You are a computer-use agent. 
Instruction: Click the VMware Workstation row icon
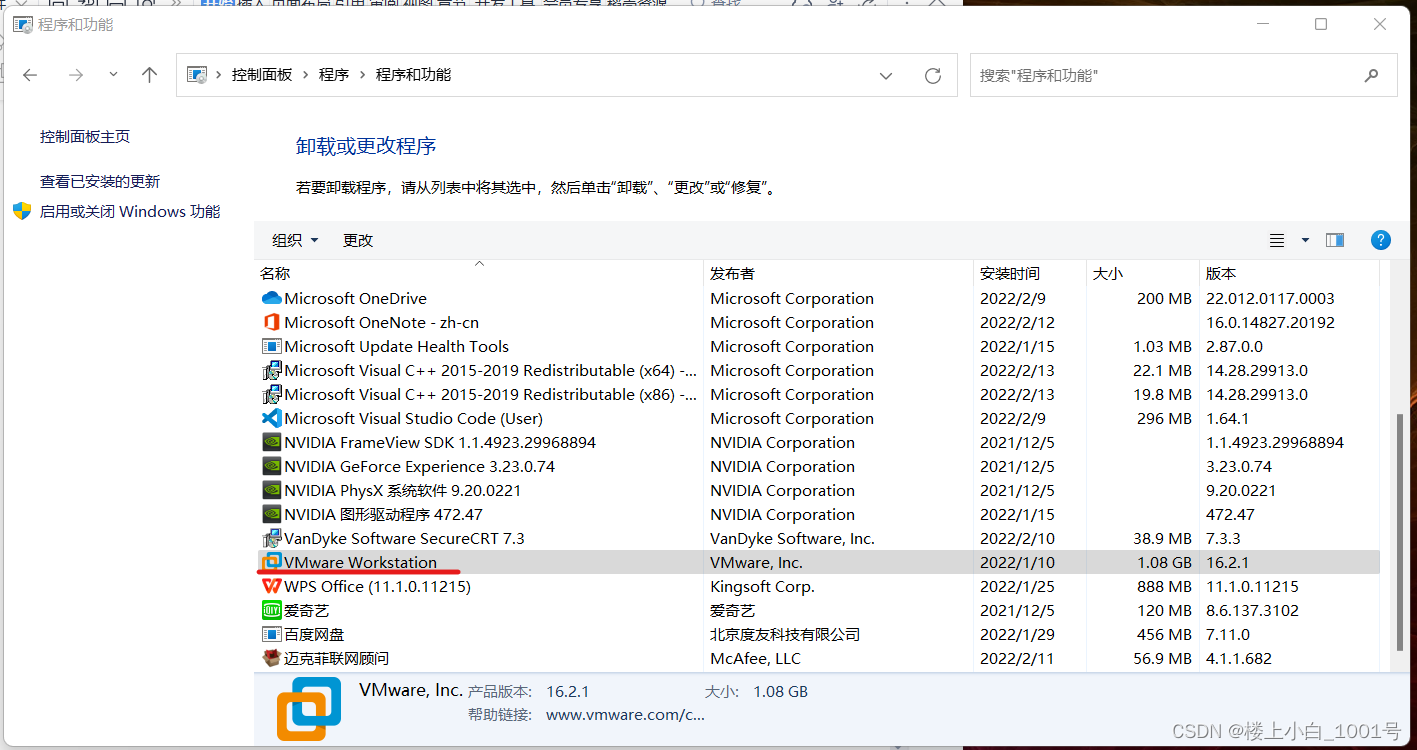(271, 562)
